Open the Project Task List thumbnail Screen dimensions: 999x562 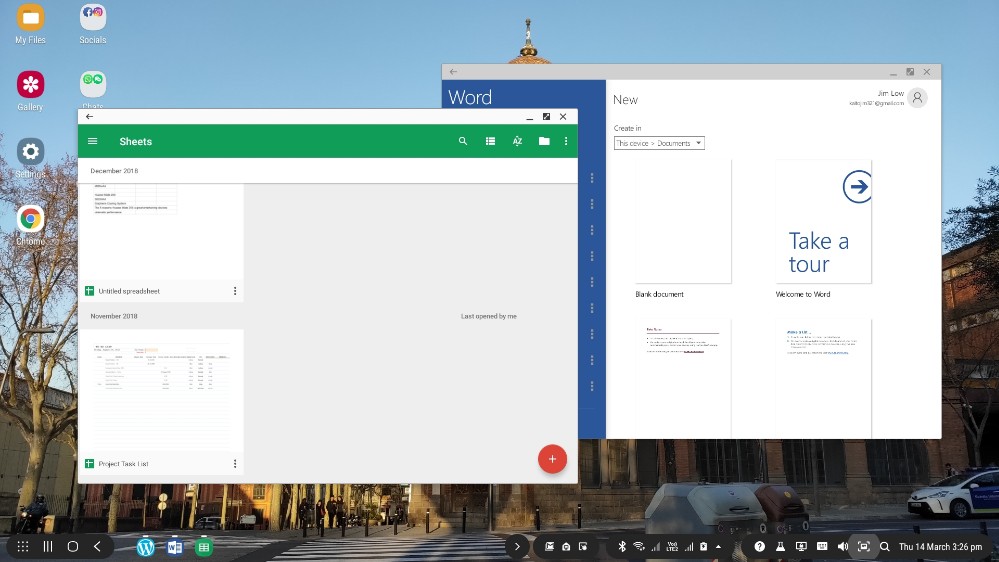pyautogui.click(x=161, y=391)
